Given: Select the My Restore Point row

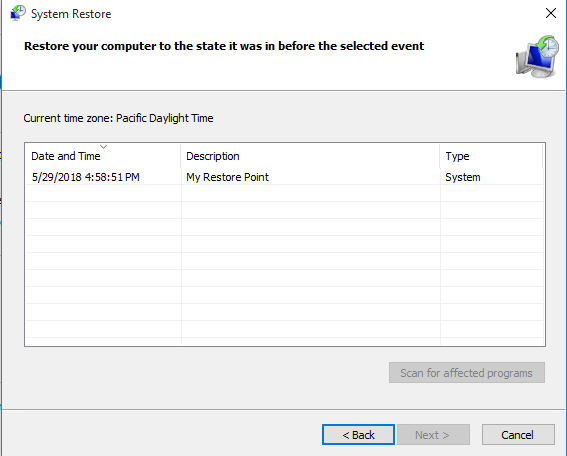Looking at the screenshot, I should click(285, 177).
